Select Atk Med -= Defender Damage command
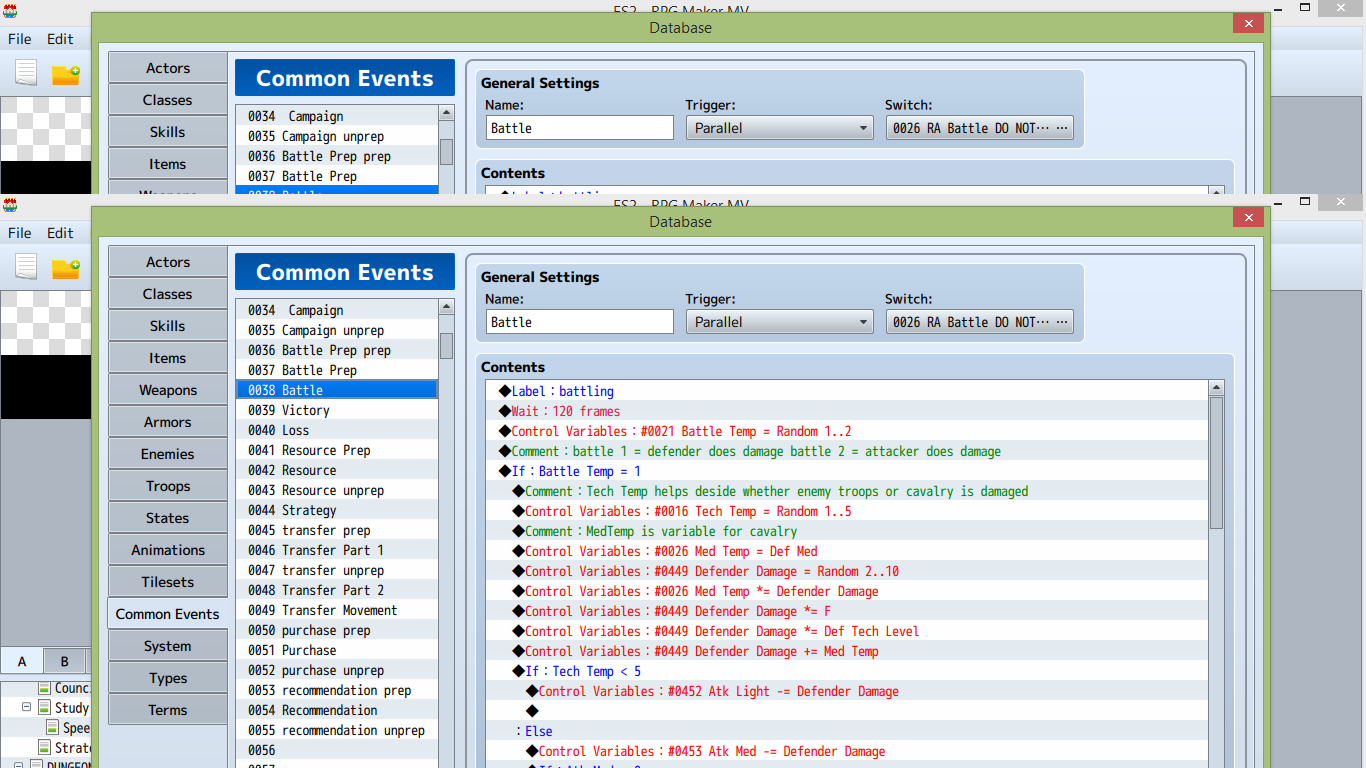Image resolution: width=1366 pixels, height=768 pixels. coord(847,751)
